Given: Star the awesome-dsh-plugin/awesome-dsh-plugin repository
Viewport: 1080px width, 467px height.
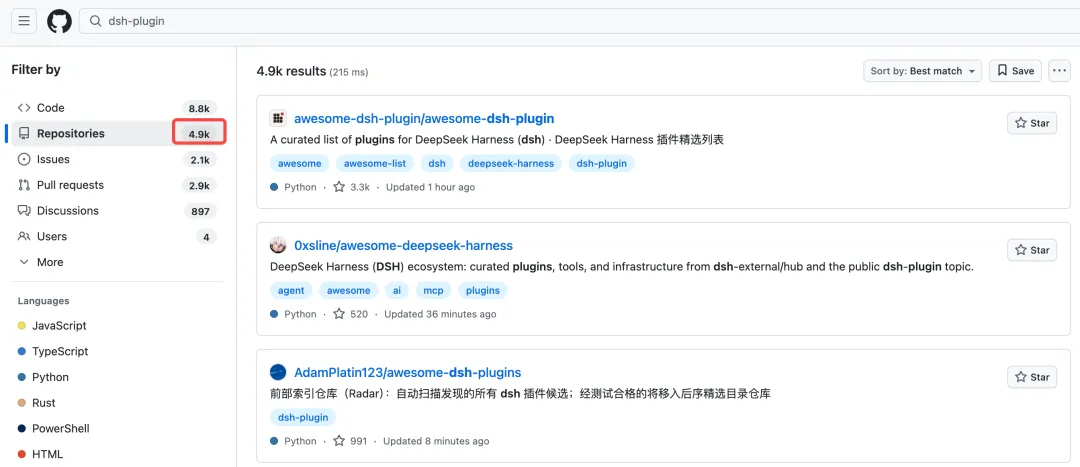Looking at the screenshot, I should tap(1032, 123).
